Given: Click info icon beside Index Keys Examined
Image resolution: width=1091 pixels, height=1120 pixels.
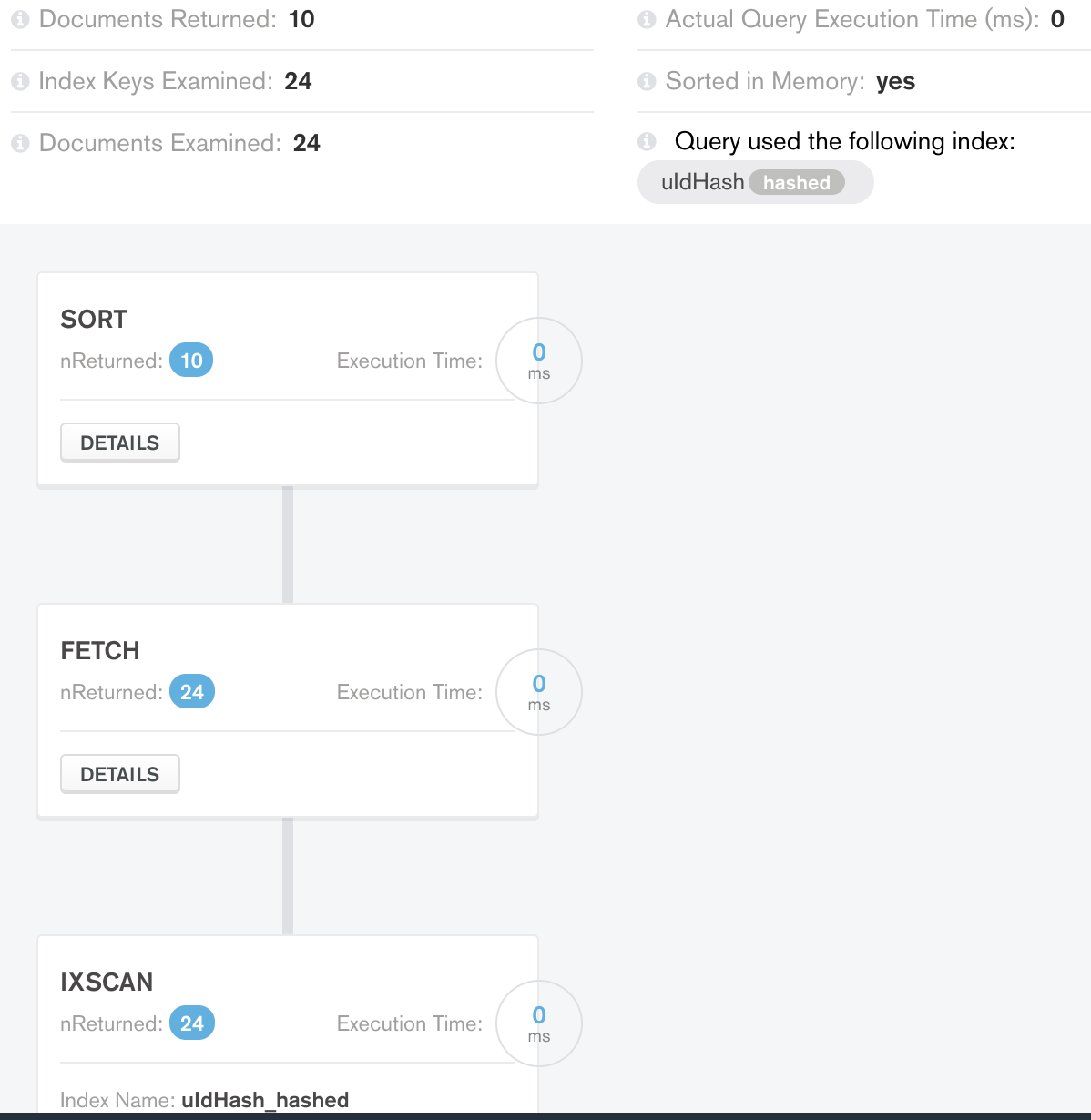Looking at the screenshot, I should 20,82.
